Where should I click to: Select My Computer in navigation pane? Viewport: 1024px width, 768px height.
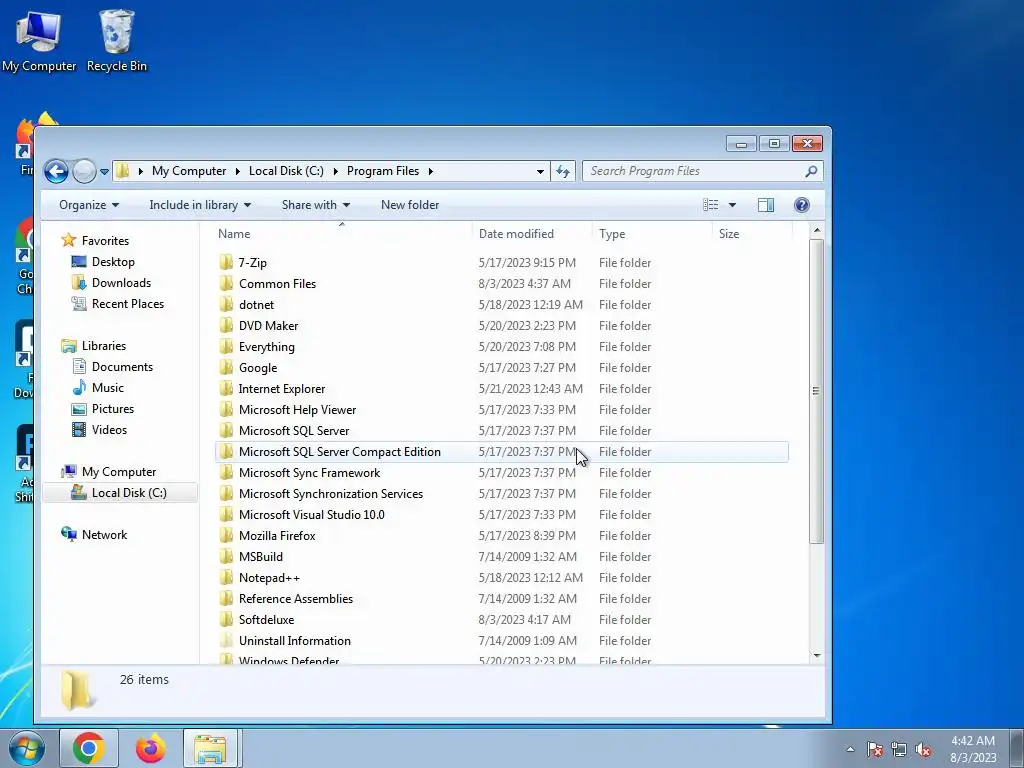pyautogui.click(x=119, y=472)
